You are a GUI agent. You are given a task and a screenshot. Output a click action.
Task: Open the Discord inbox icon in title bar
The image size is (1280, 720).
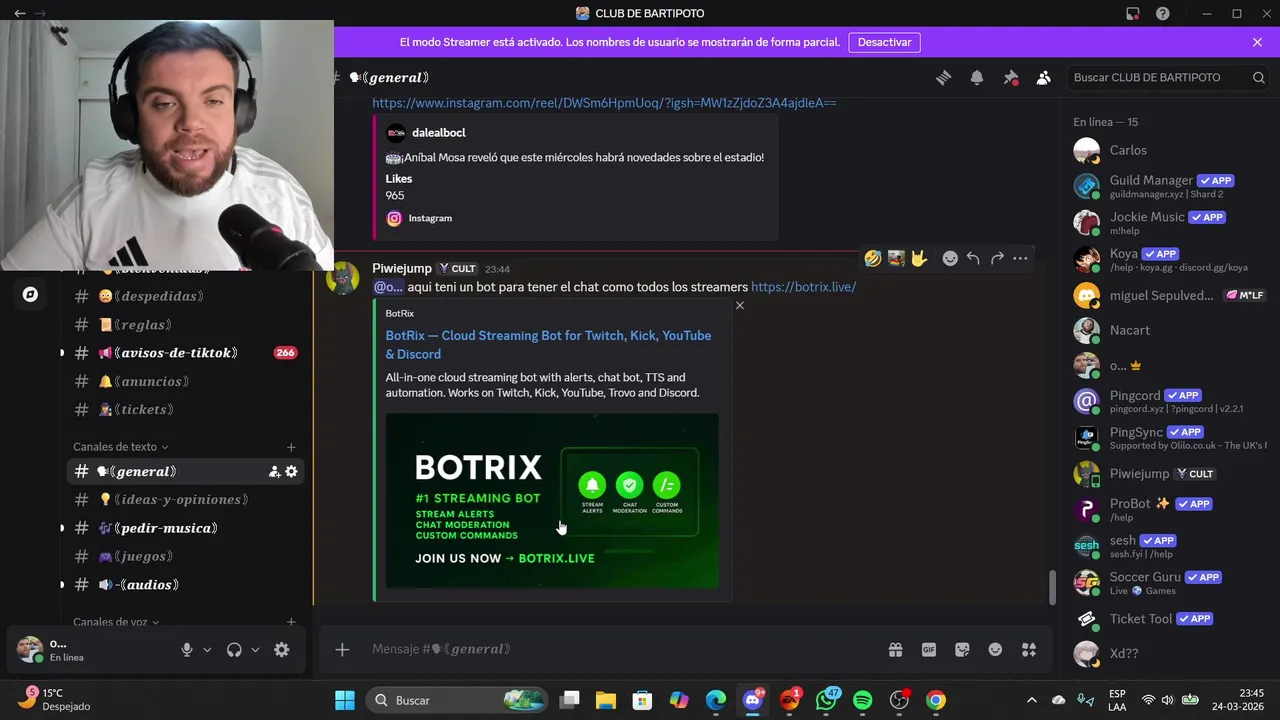[x=1132, y=14]
